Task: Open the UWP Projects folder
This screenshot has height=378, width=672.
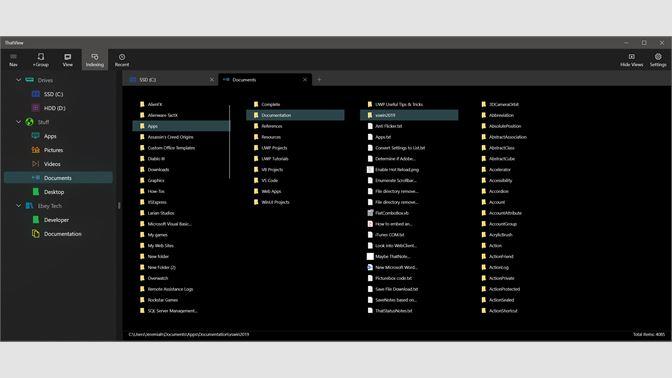Action: click(x=295, y=148)
